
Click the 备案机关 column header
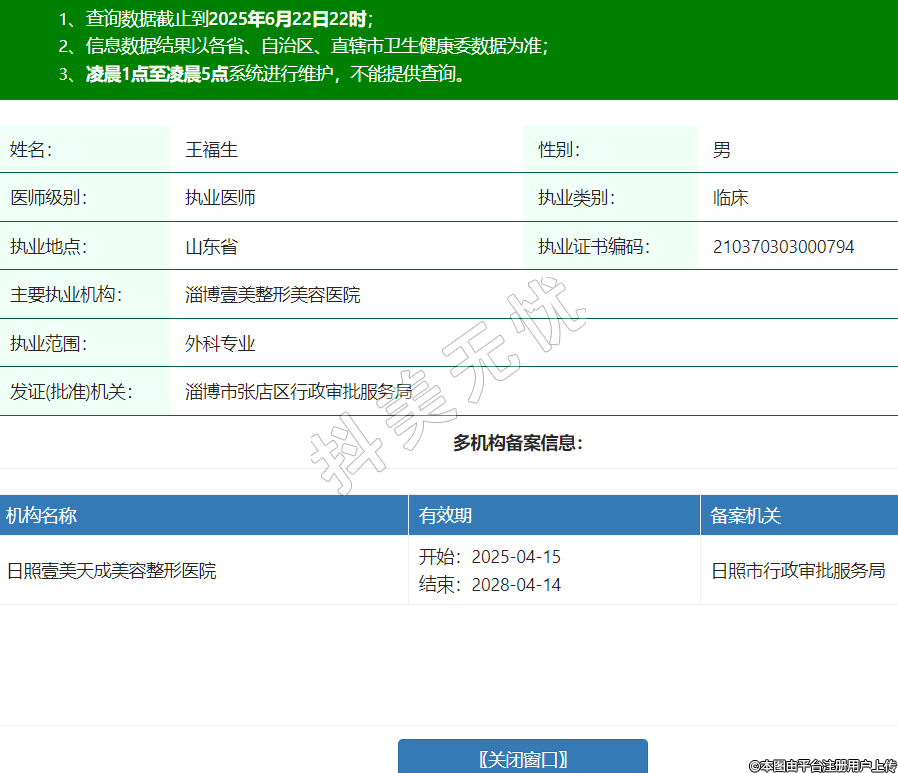745,516
